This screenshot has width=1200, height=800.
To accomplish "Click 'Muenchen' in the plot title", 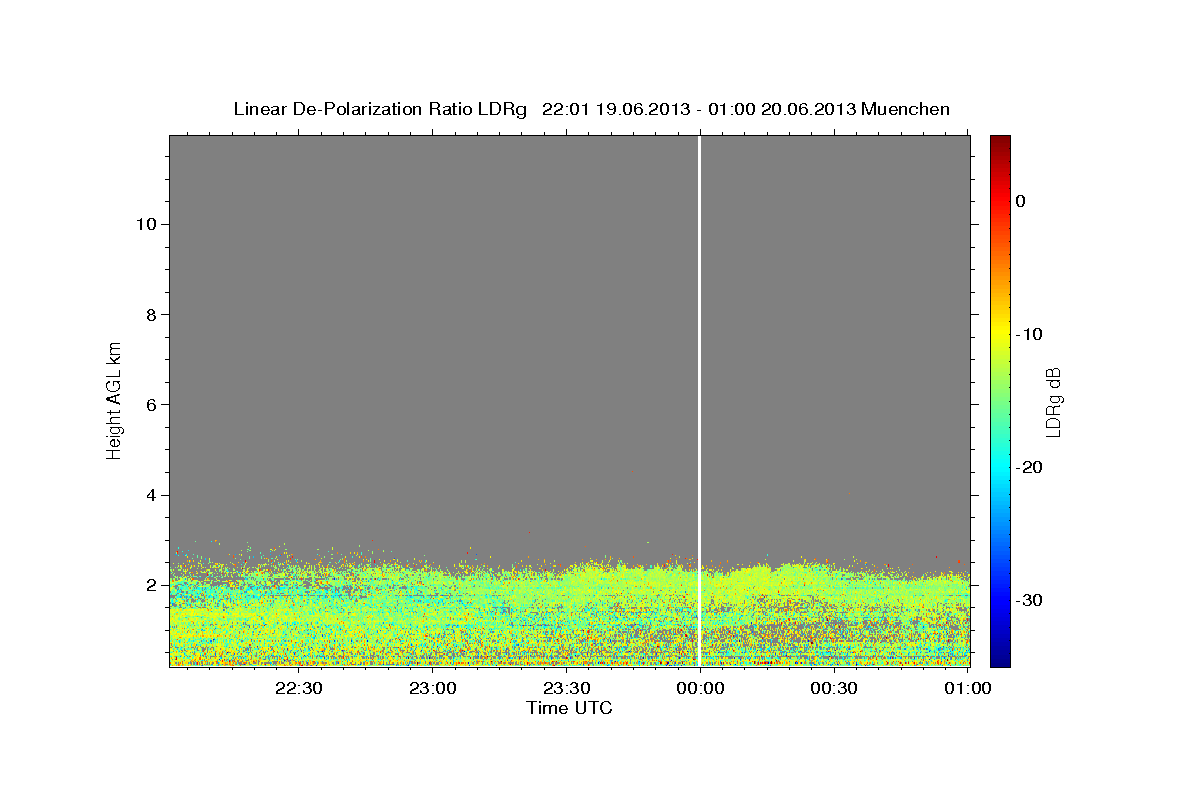I will coord(905,109).
